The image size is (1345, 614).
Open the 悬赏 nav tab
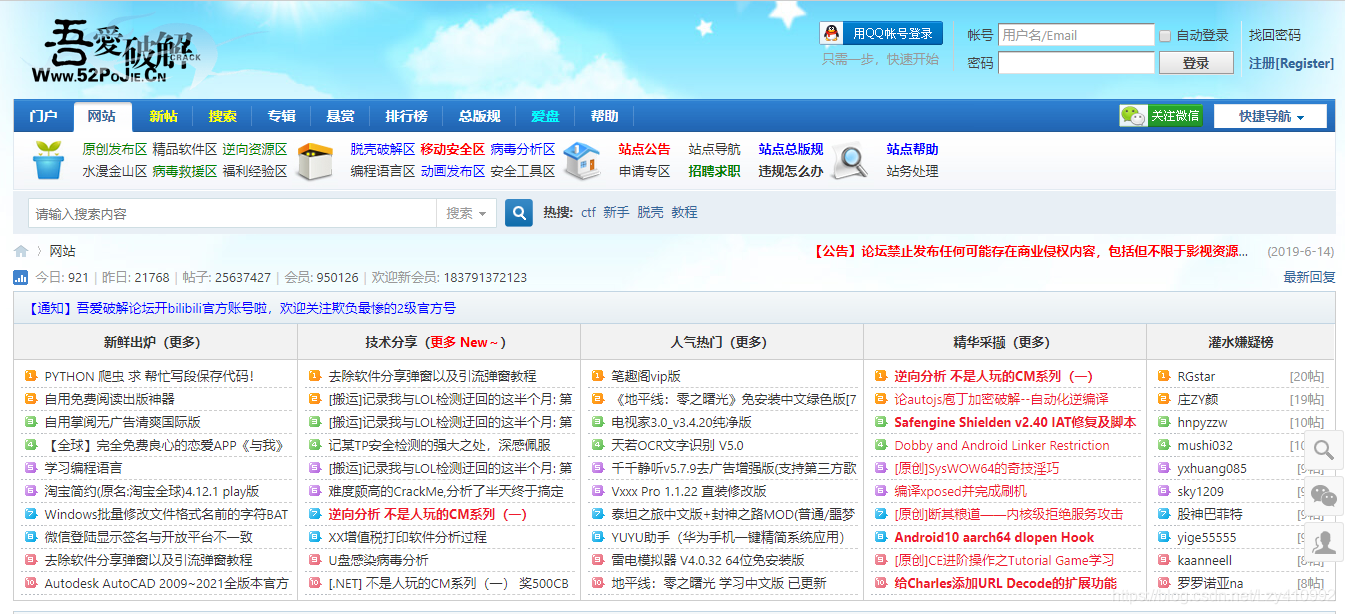(x=340, y=116)
